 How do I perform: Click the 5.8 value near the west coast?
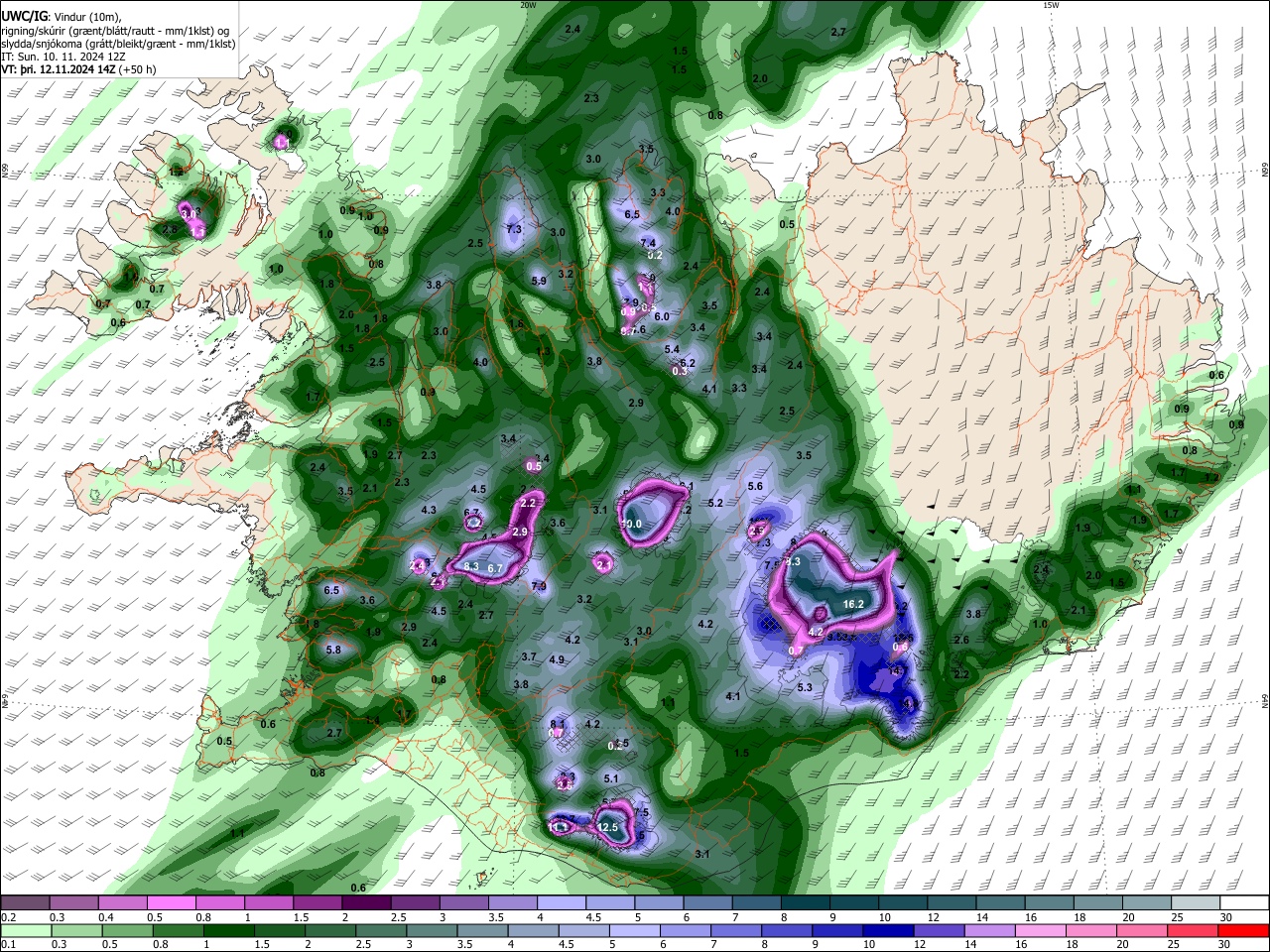tap(333, 651)
